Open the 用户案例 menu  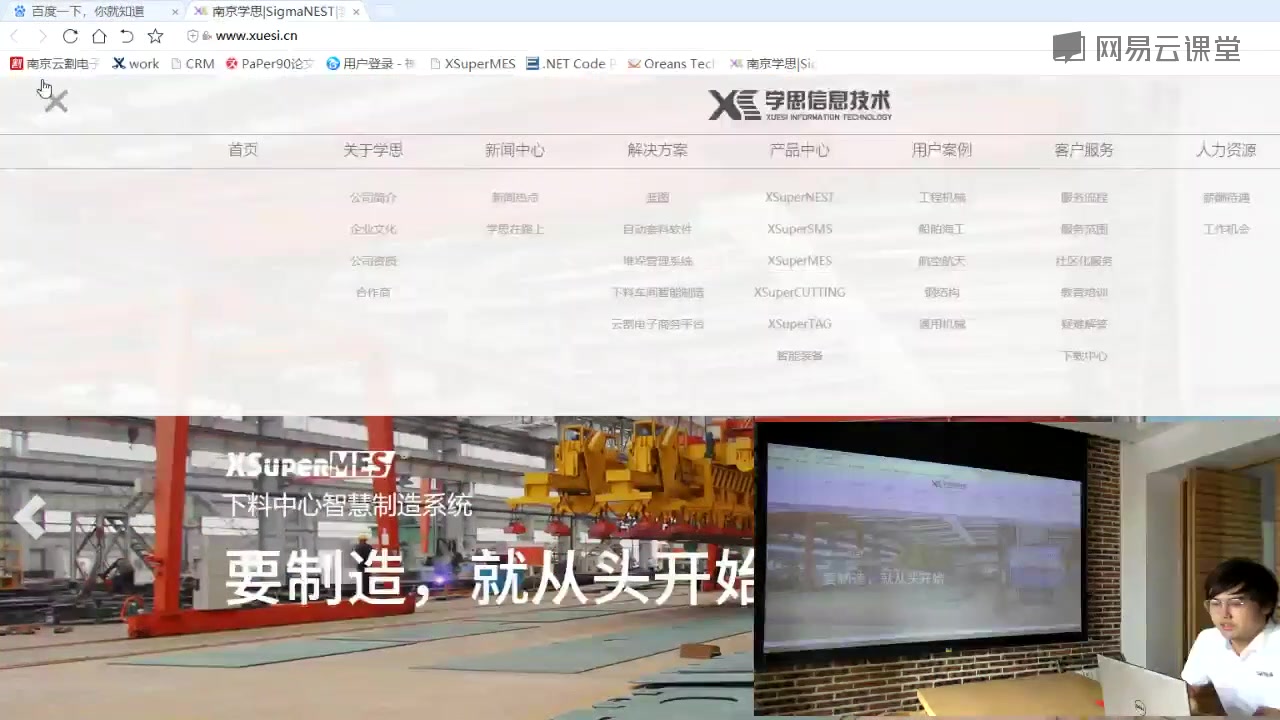point(941,150)
